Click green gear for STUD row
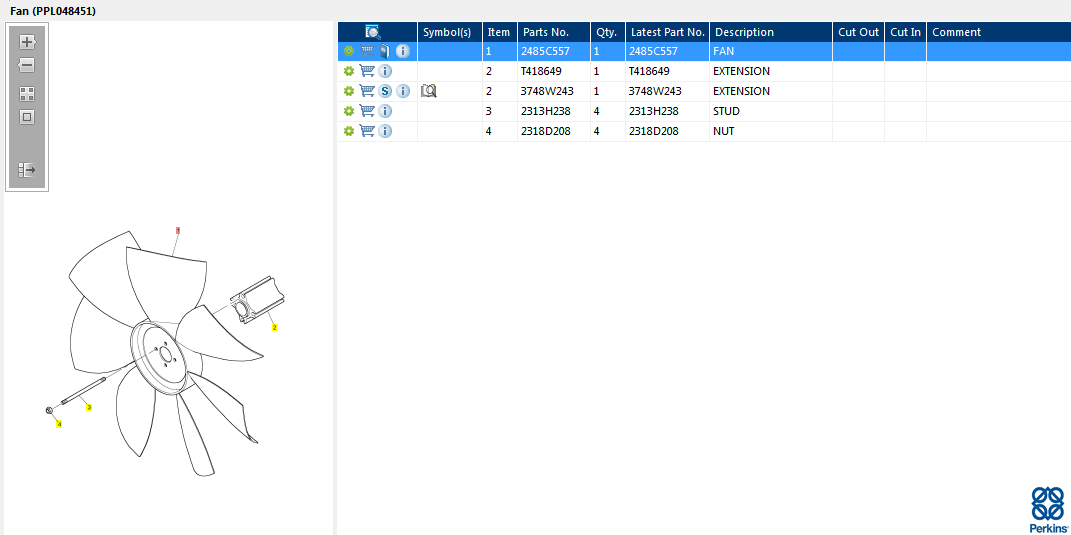The width and height of the screenshot is (1071, 535). (349, 111)
